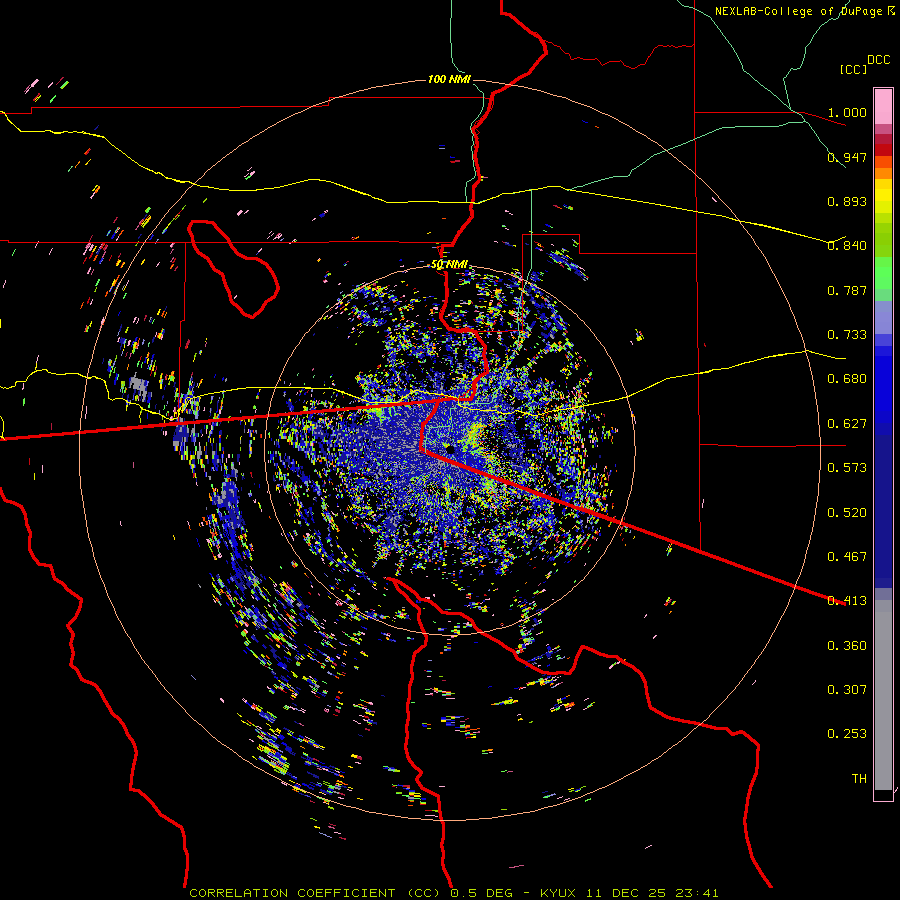Click the 0.573 legend value
Viewport: 900px width, 900px height.
tap(847, 468)
